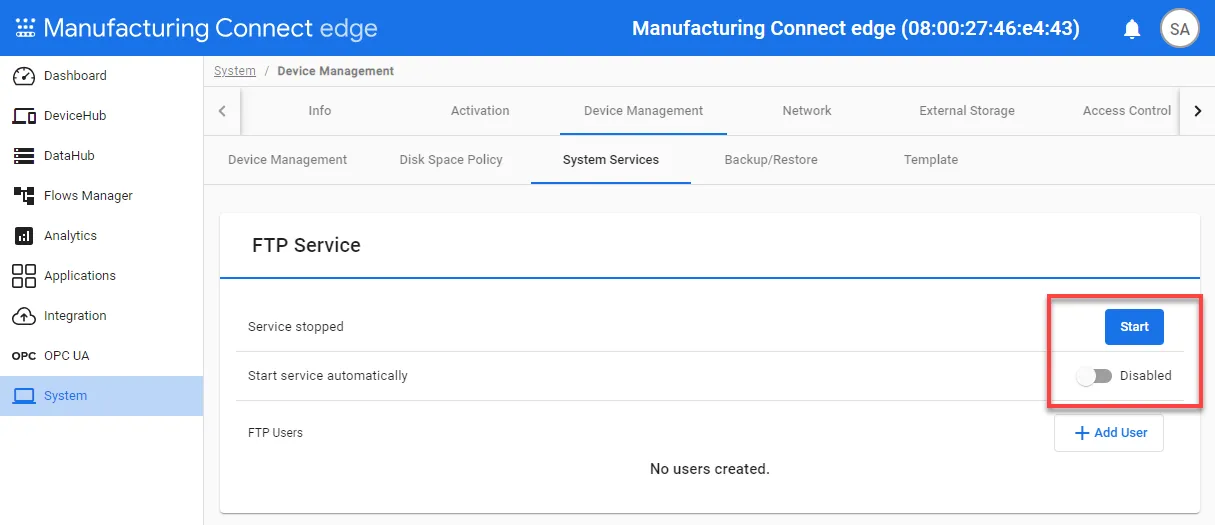Open the Disk Space Policy sub-tab
Viewport: 1215px width, 525px height.
451,160
